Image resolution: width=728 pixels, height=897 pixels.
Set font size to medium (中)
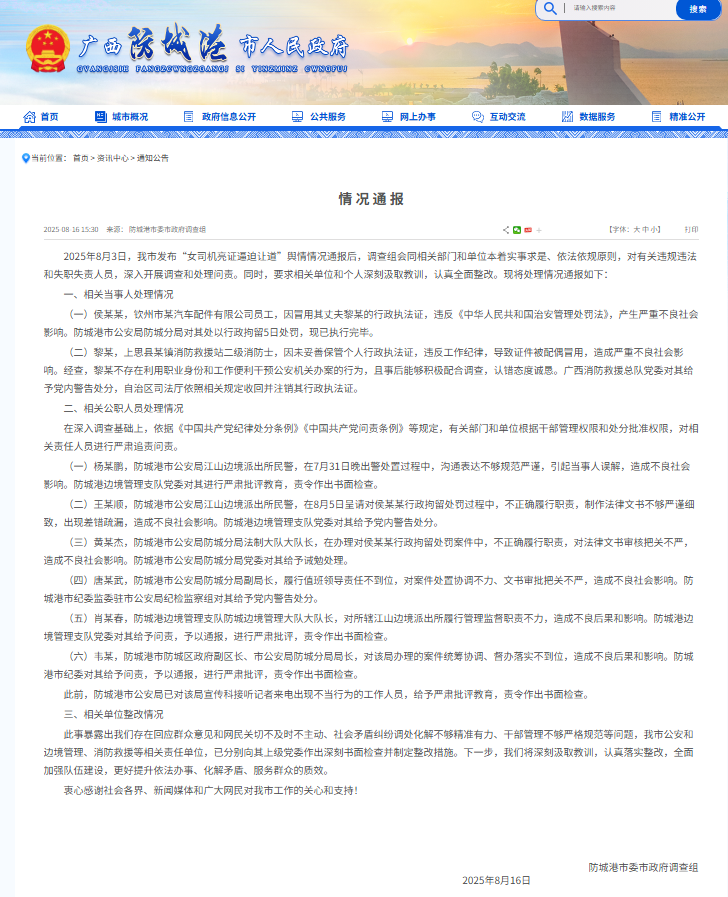click(x=645, y=229)
